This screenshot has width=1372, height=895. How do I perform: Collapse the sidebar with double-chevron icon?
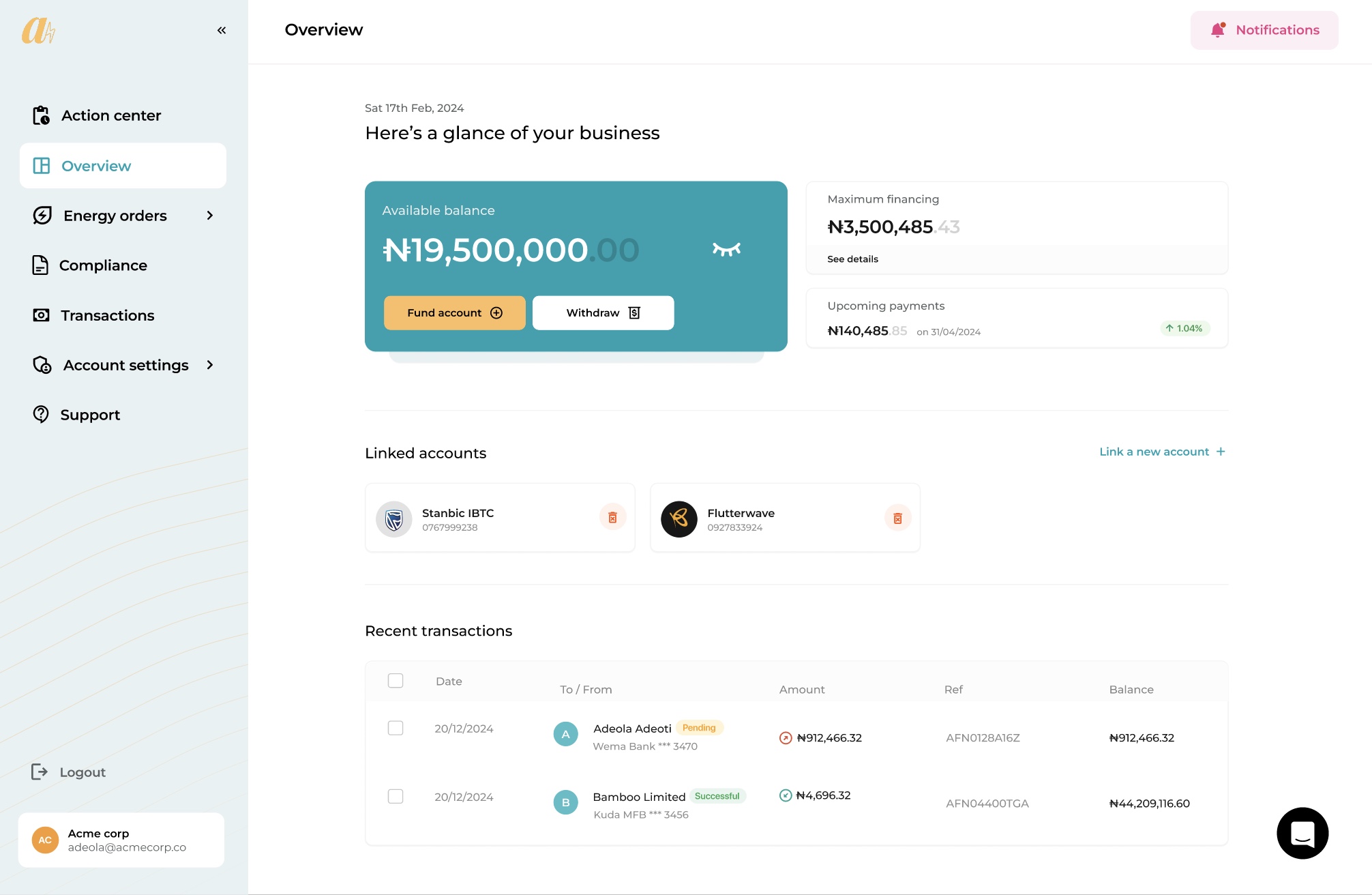pos(222,30)
